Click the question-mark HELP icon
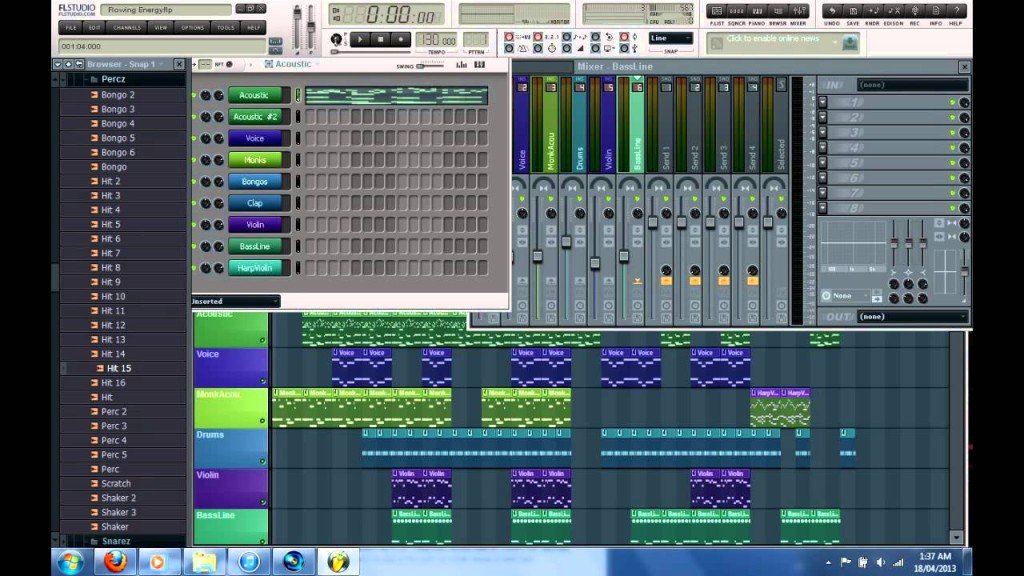This screenshot has width=1024, height=576. (957, 10)
